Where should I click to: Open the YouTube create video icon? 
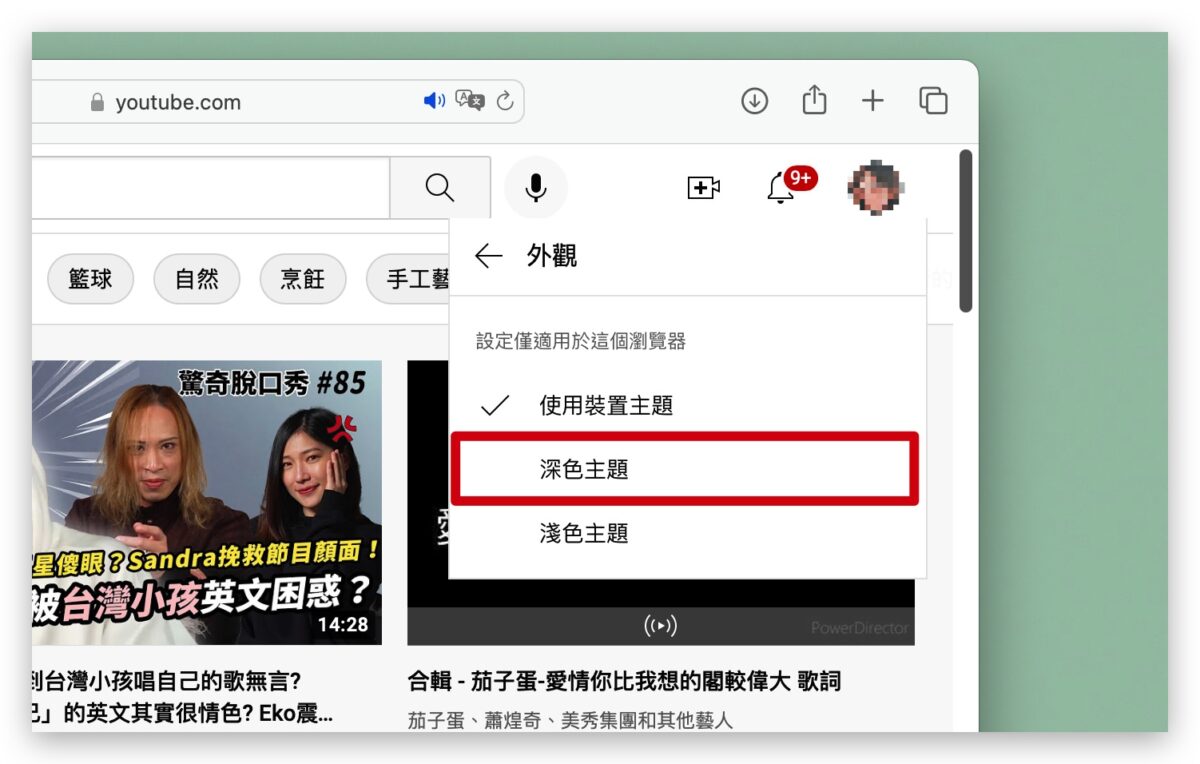point(703,187)
